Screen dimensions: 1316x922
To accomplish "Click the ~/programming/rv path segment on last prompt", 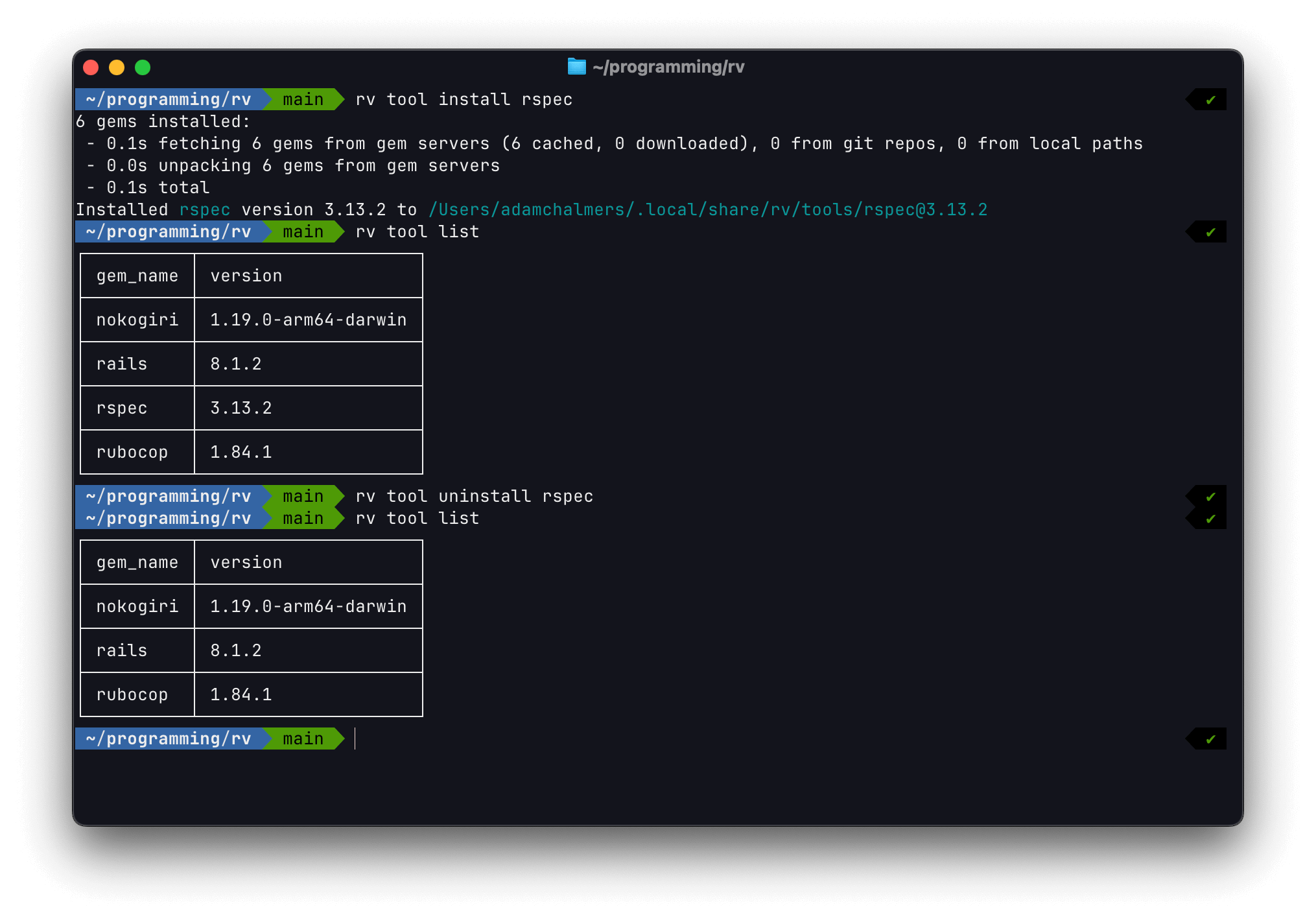I will [169, 739].
